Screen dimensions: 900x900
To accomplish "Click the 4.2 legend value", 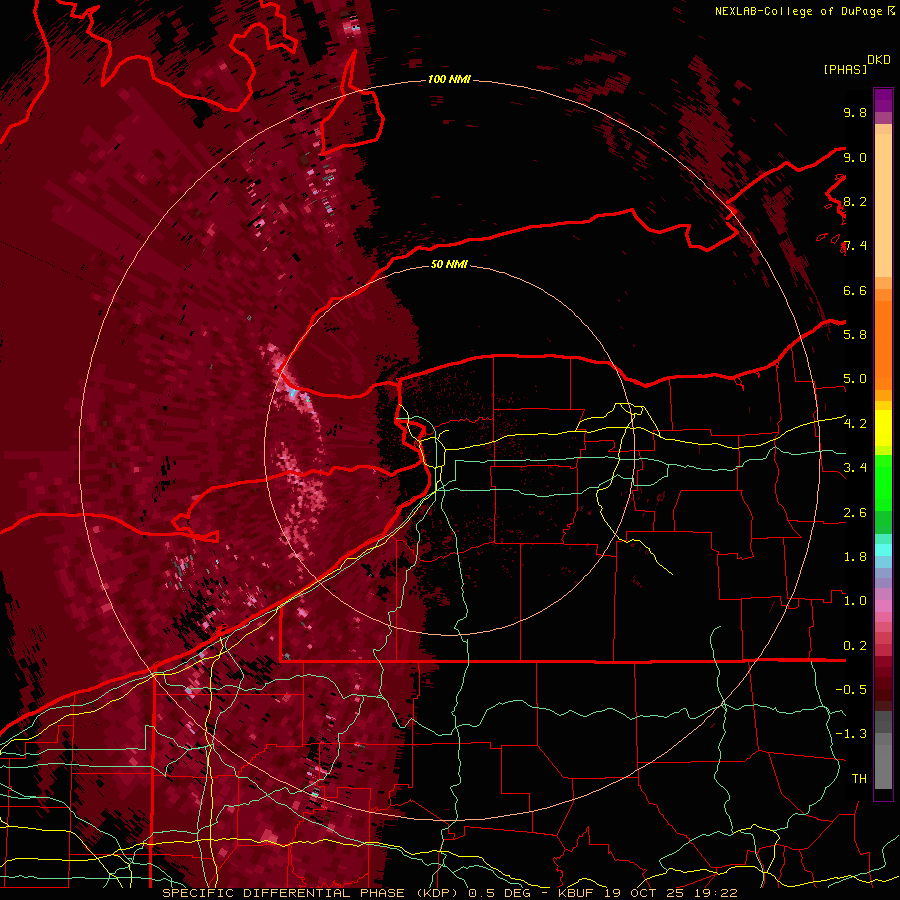I will tap(855, 424).
